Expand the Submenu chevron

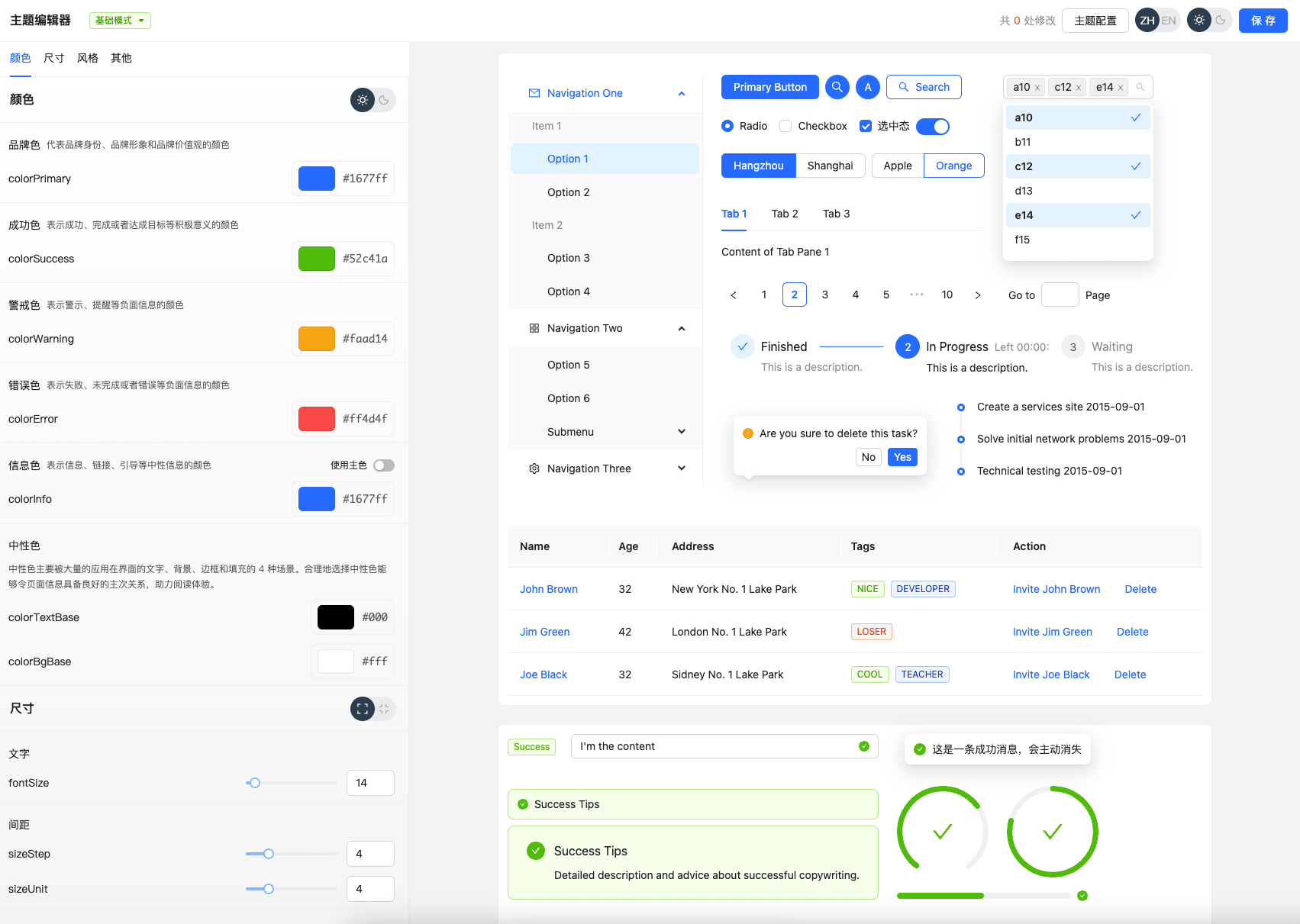click(x=682, y=432)
